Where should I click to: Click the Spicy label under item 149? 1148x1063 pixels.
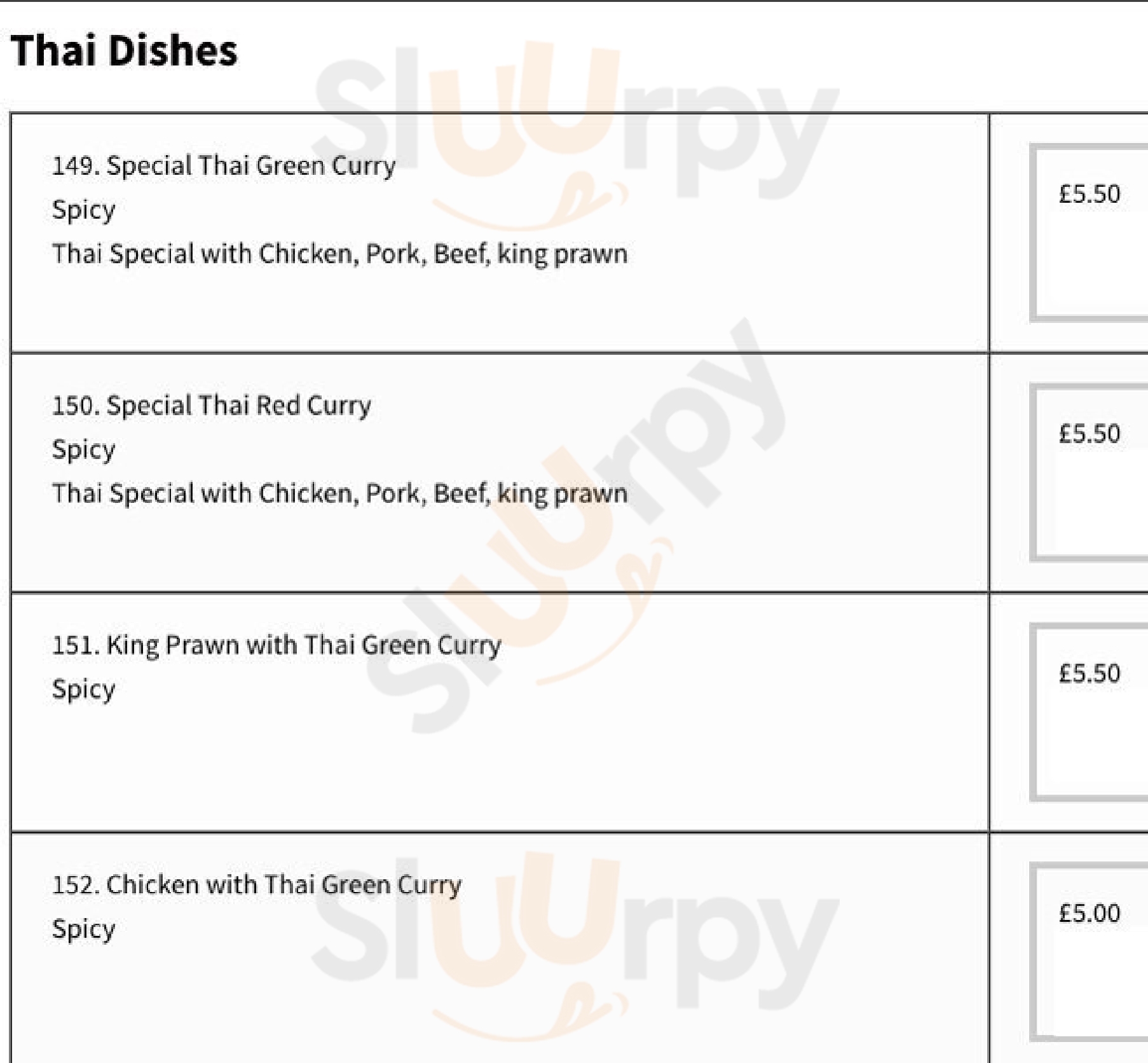84,210
